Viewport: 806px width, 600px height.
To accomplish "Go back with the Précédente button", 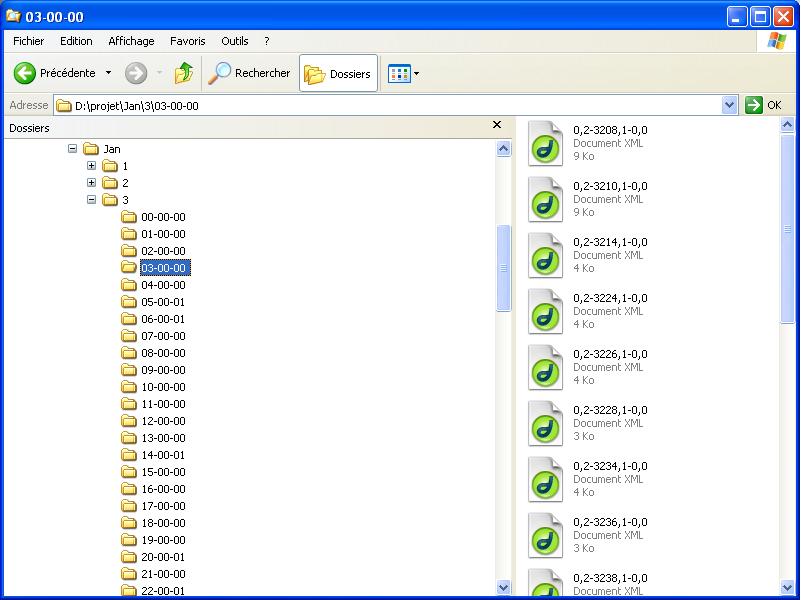I will tap(54, 73).
